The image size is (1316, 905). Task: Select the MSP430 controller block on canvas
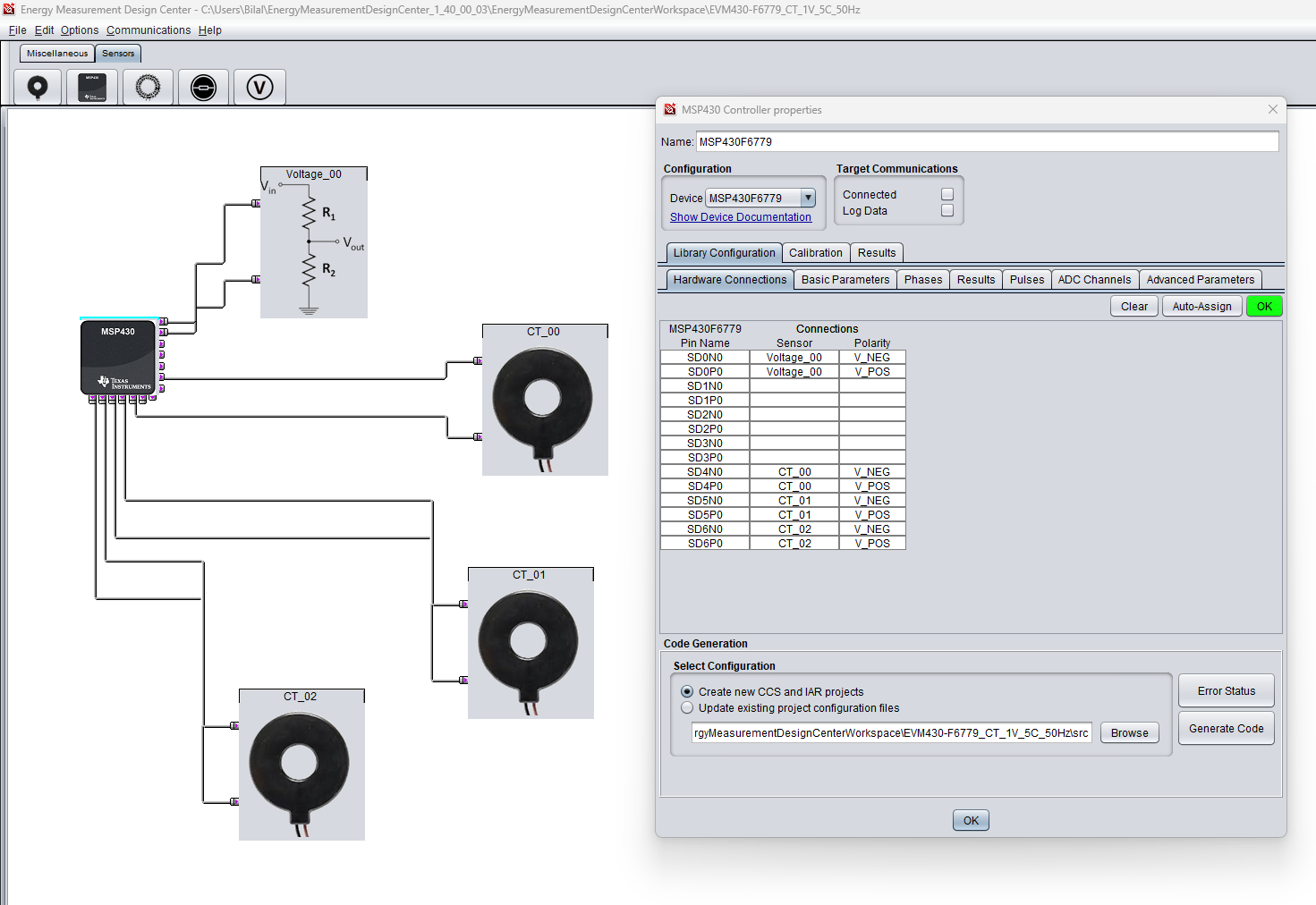point(119,357)
